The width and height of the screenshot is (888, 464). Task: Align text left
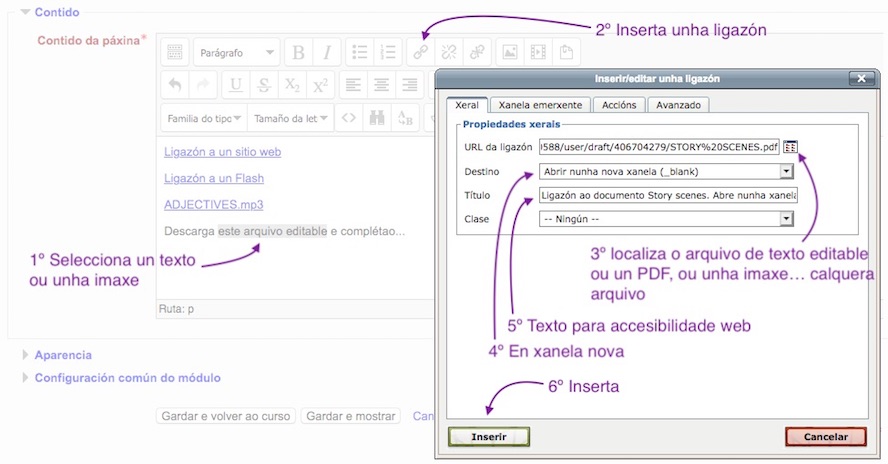353,86
